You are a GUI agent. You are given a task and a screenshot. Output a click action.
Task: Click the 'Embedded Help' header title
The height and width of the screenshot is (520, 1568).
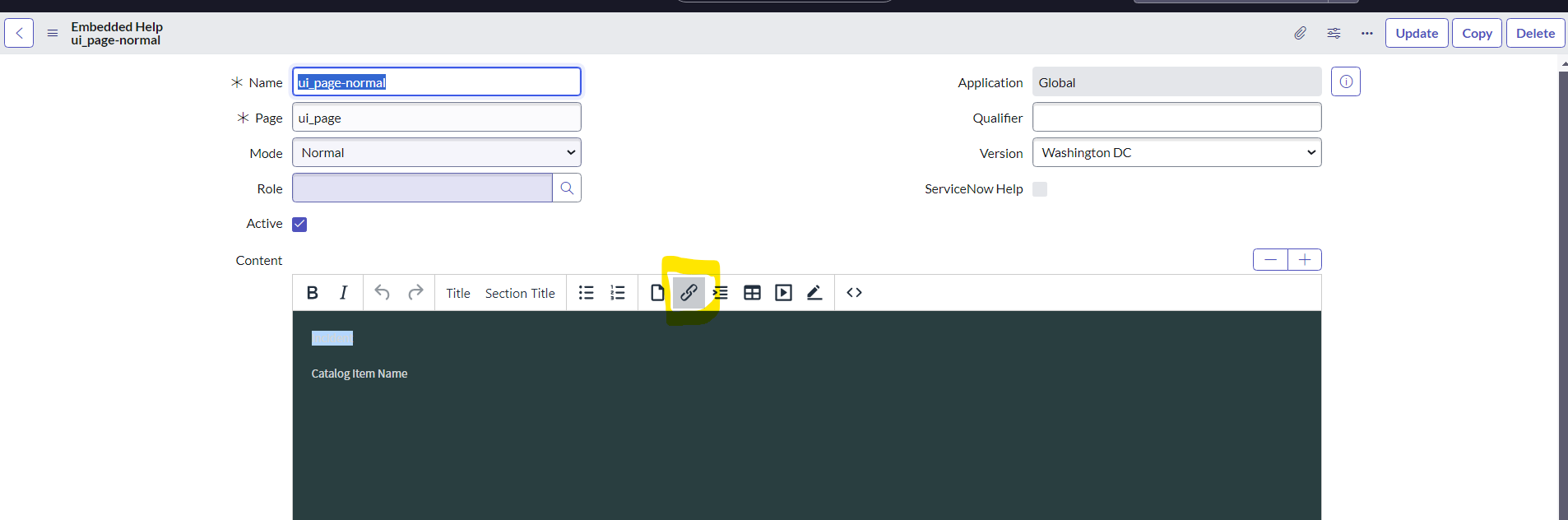click(117, 26)
